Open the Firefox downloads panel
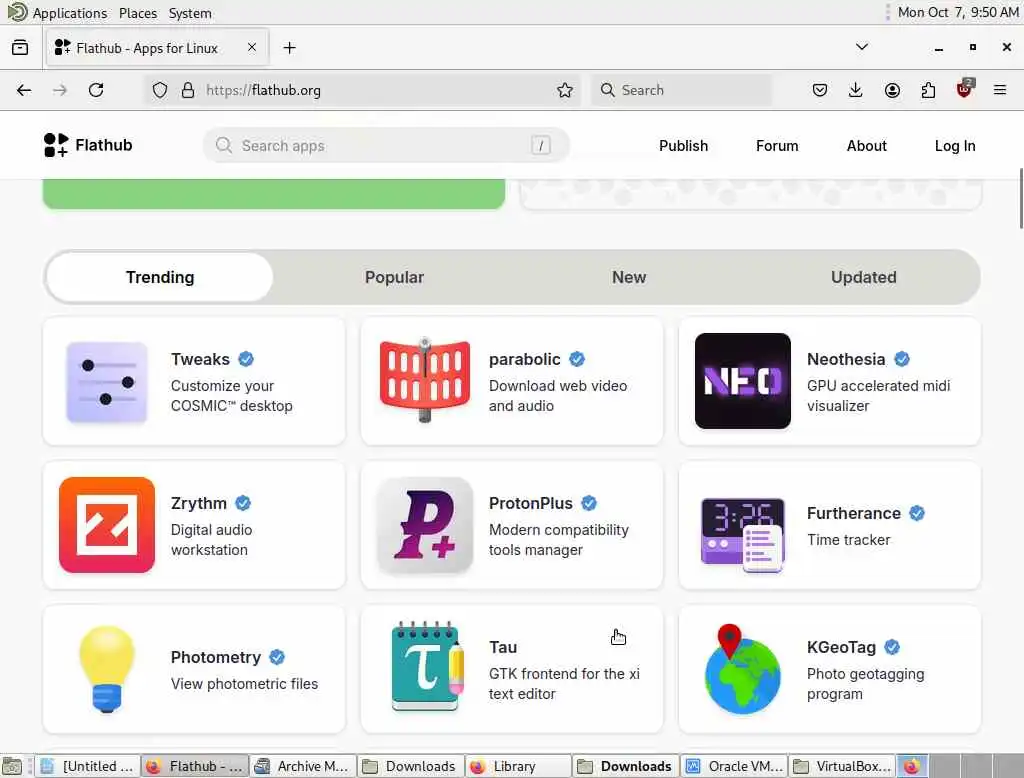Viewport: 1024px width, 778px height. coord(856,90)
